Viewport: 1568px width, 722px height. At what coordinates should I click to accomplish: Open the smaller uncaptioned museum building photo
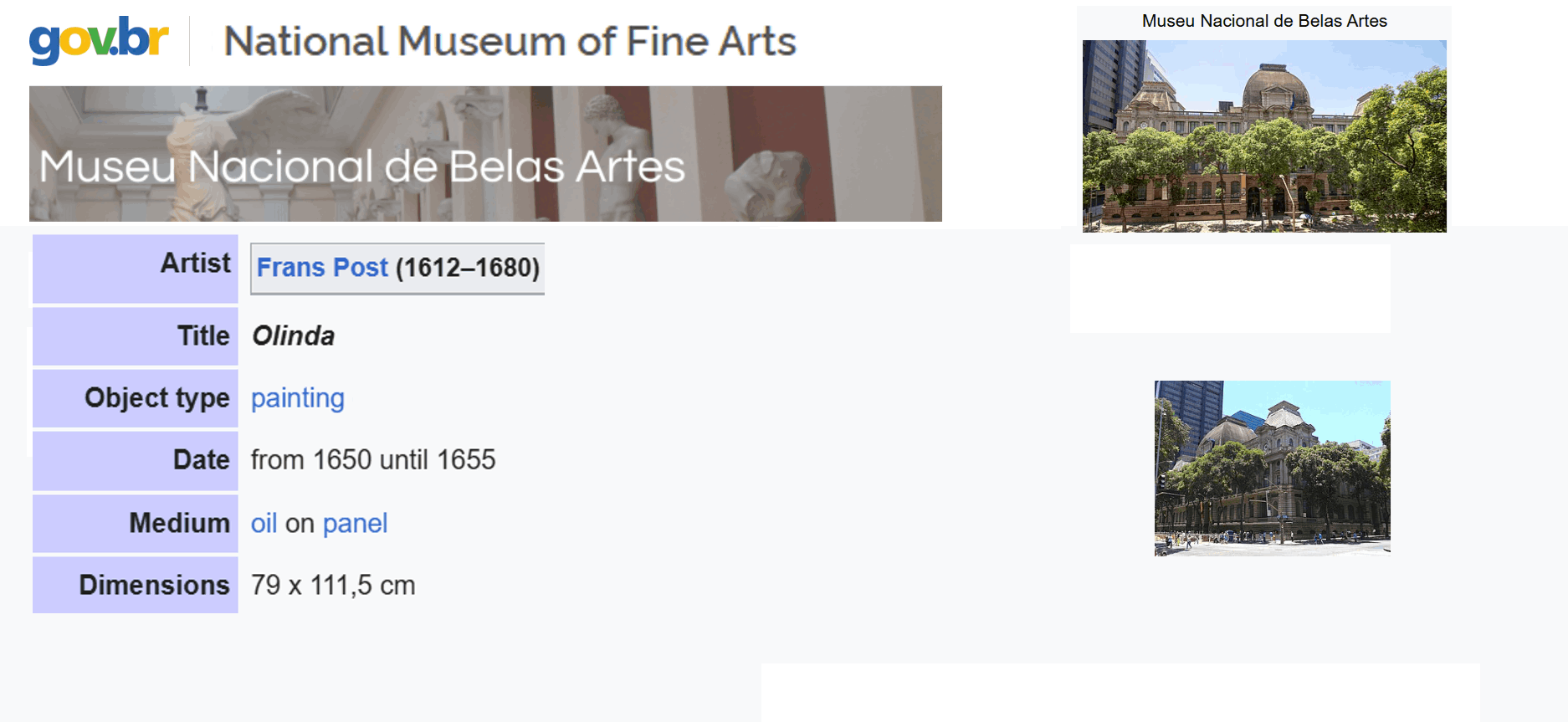click(x=1272, y=469)
